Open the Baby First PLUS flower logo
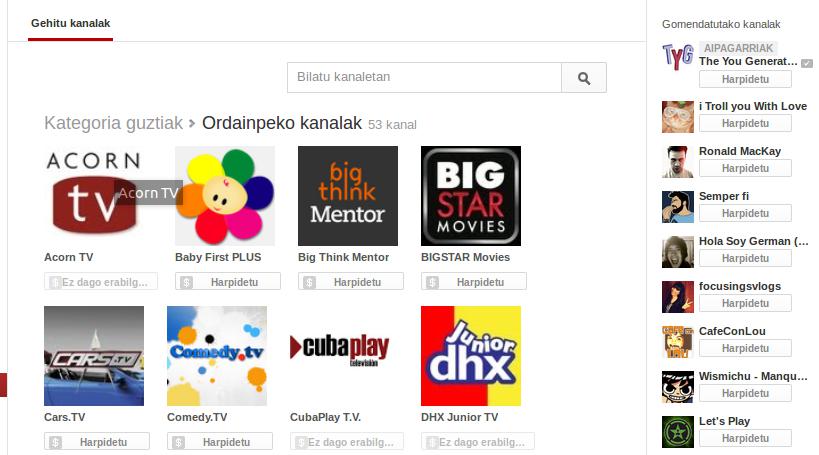Screen dimensions: 819x455 (x=224, y=196)
